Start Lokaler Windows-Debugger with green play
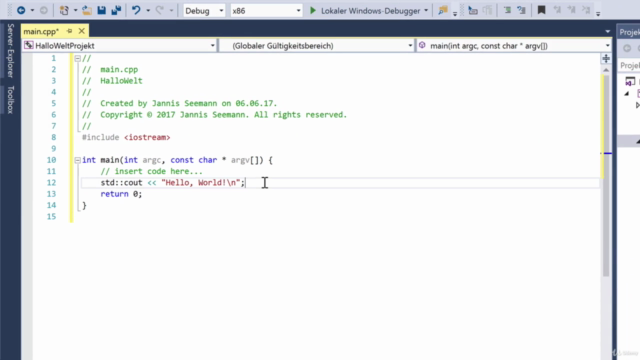The width and height of the screenshot is (640, 360). pos(313,11)
